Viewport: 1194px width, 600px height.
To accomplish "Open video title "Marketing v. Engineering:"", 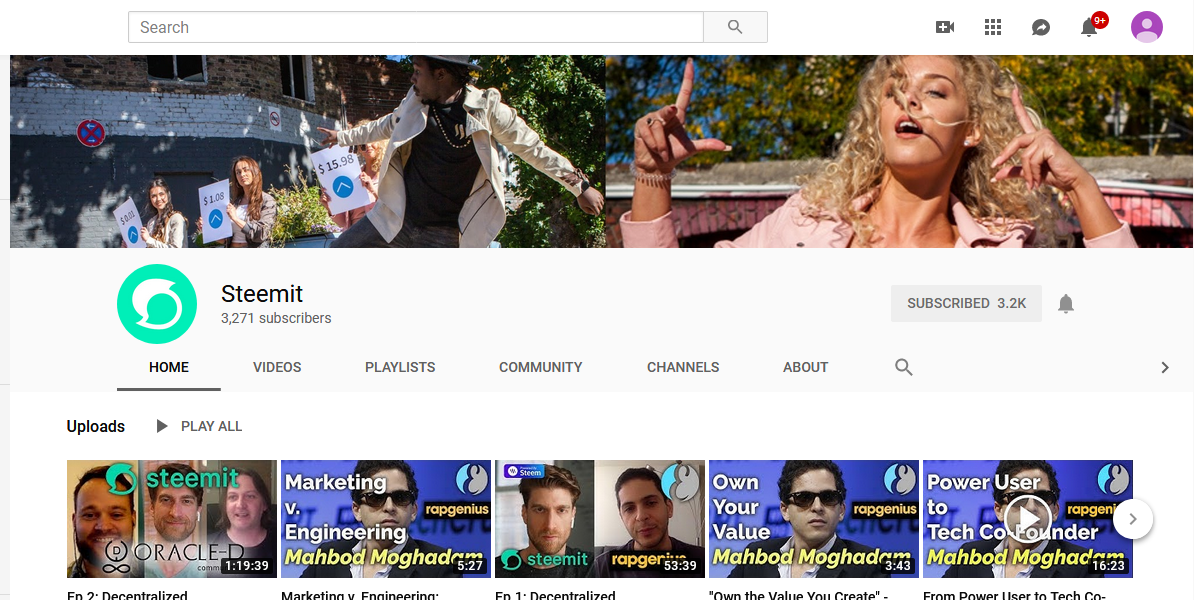I will pos(360,595).
